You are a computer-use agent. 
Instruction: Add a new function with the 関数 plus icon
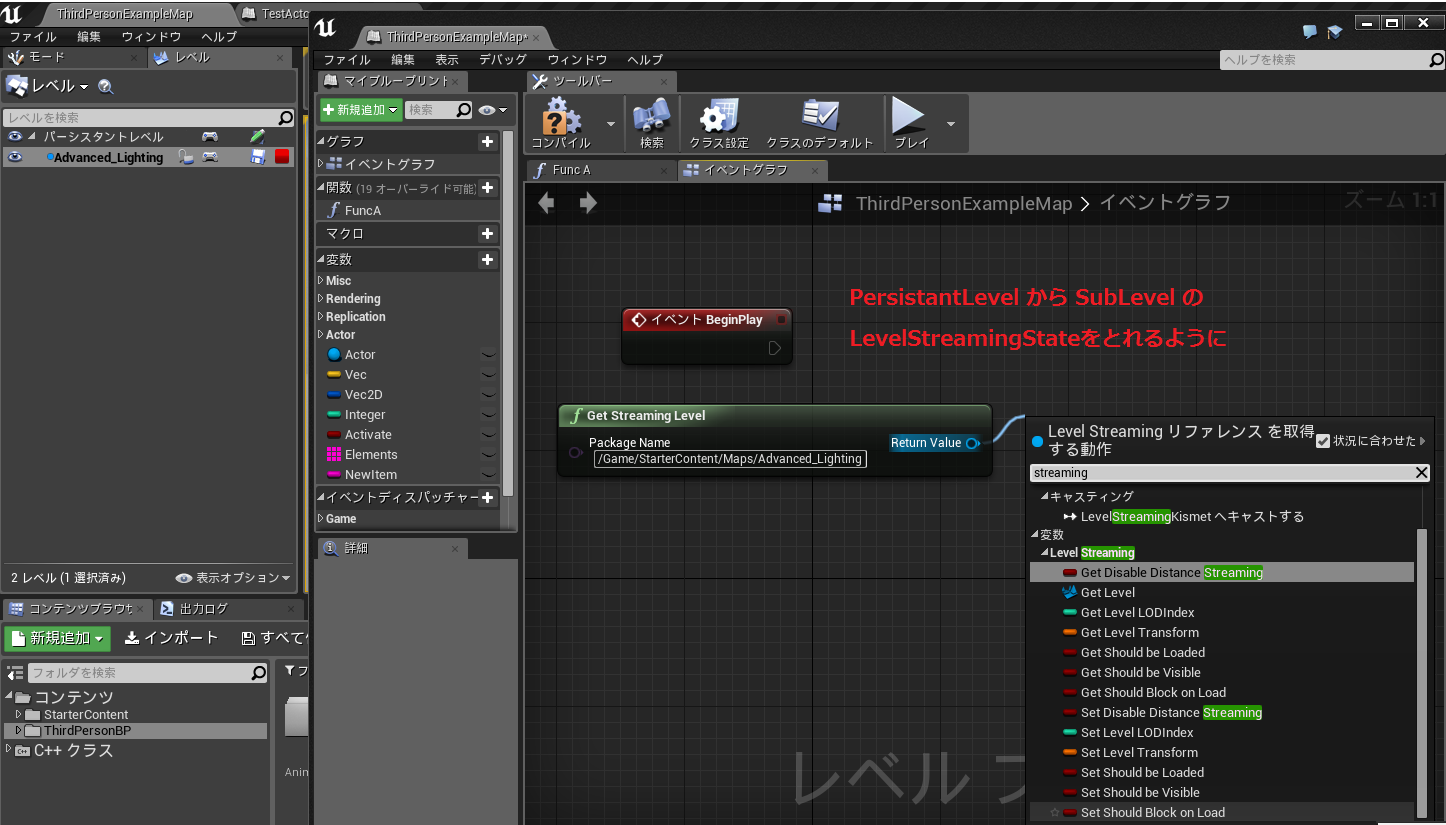point(487,188)
